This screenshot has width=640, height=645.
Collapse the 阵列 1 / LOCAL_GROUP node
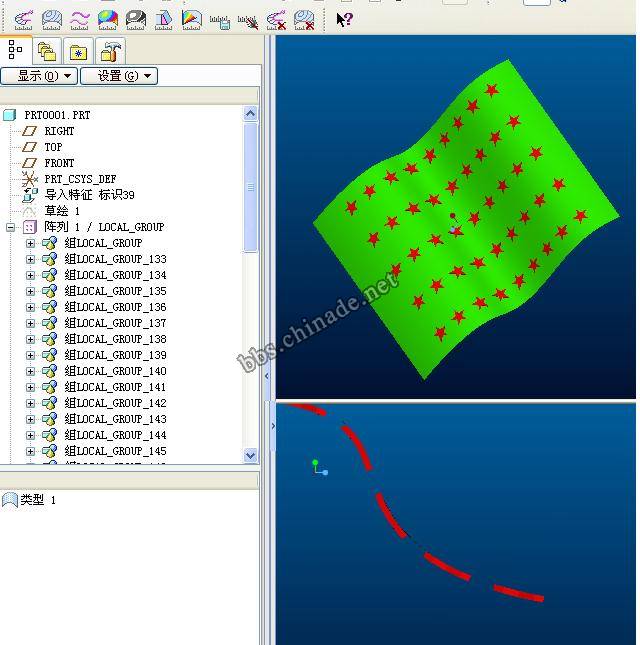click(11, 227)
